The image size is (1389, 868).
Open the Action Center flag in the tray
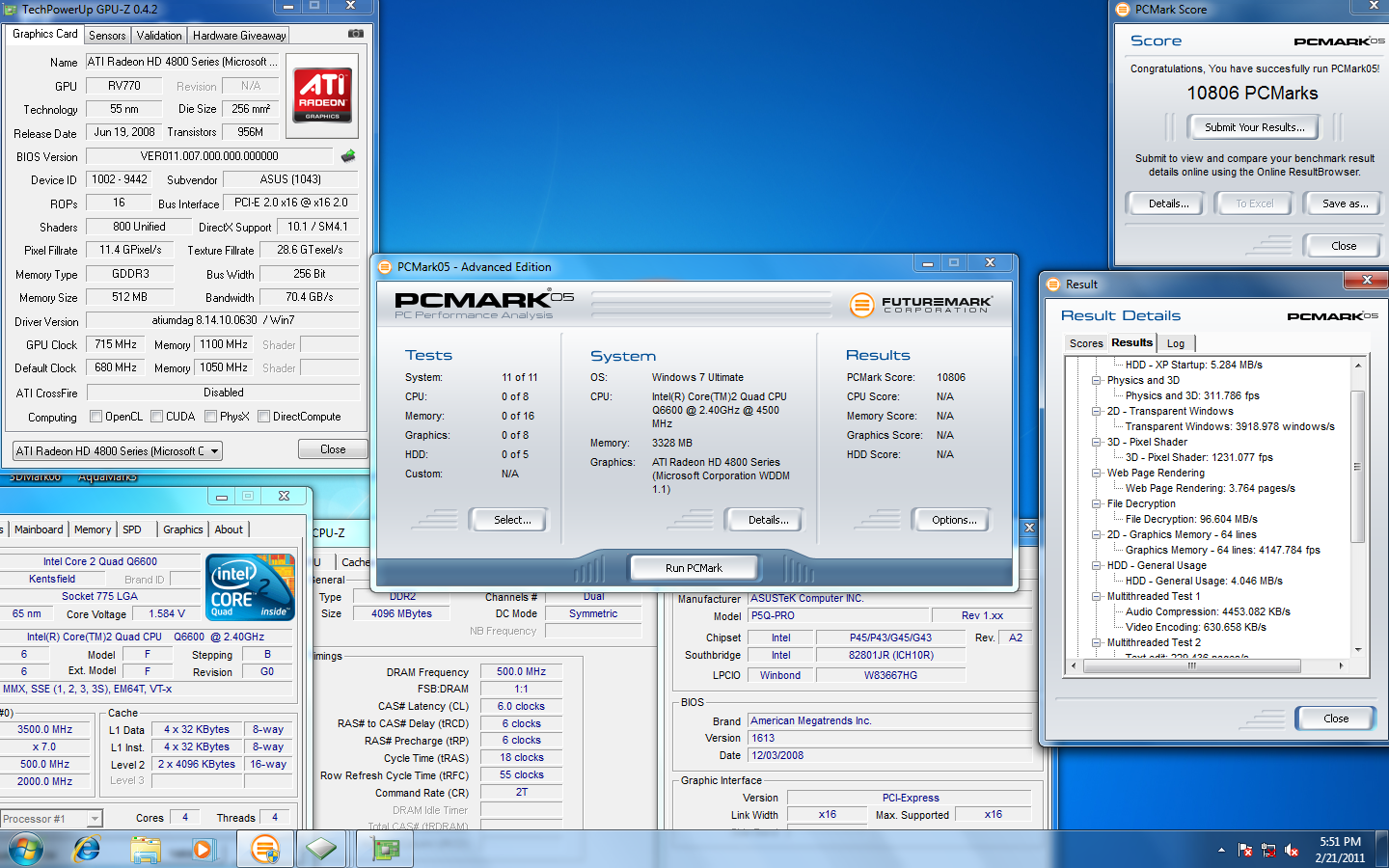pyautogui.click(x=1245, y=850)
